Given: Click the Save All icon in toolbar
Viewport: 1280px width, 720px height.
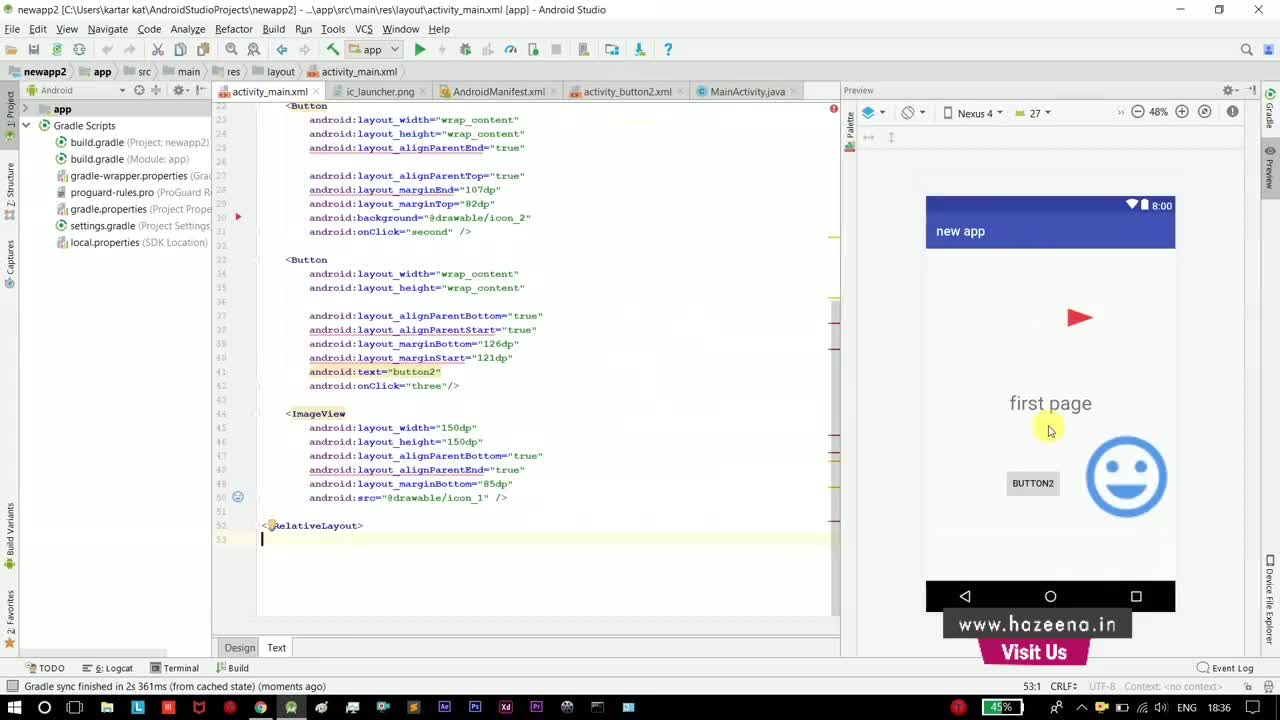Looking at the screenshot, I should click(x=34, y=49).
